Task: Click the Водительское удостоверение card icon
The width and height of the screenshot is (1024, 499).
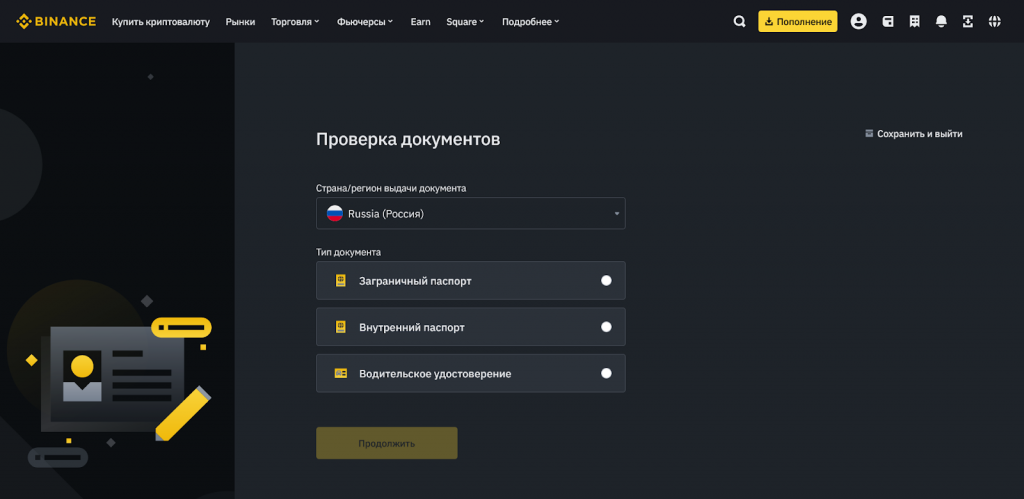Action: click(x=340, y=374)
